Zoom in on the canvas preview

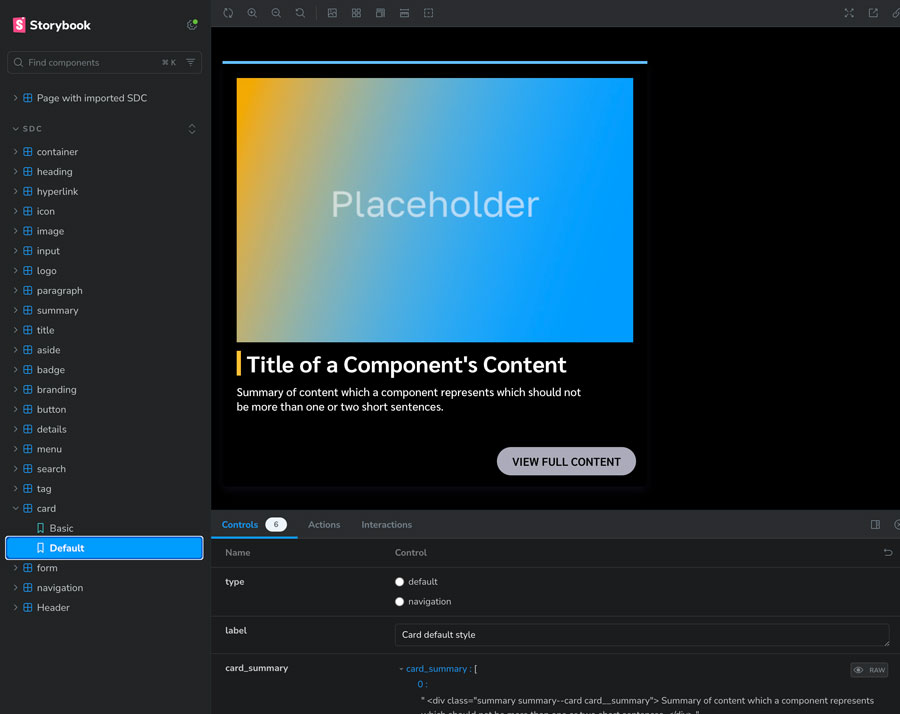(252, 13)
